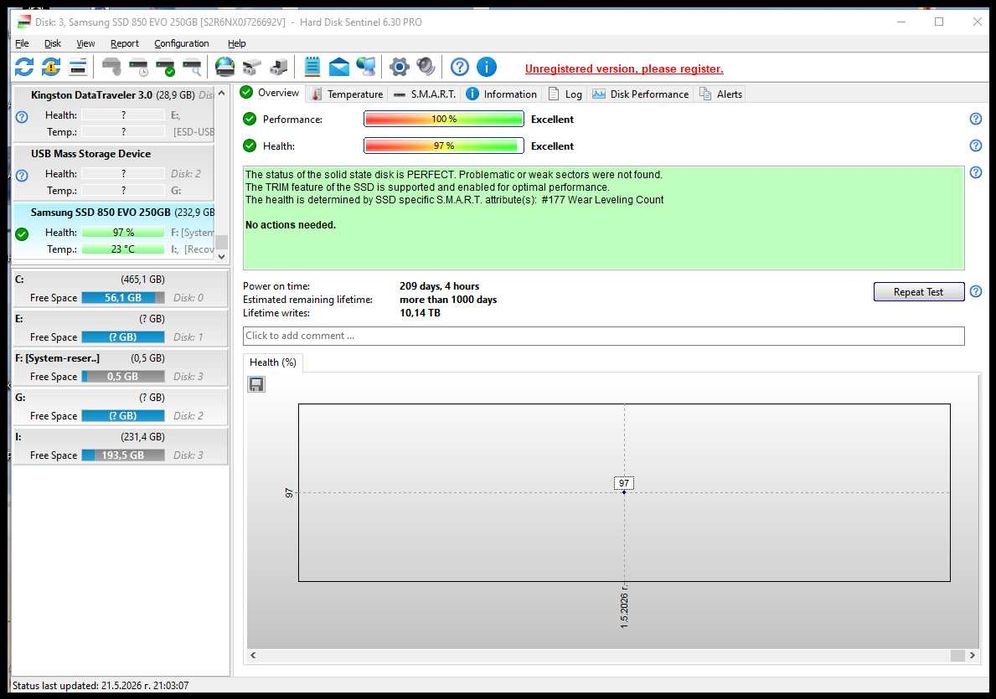Click the graph scroll right arrow
996x699 pixels.
pyautogui.click(x=972, y=655)
